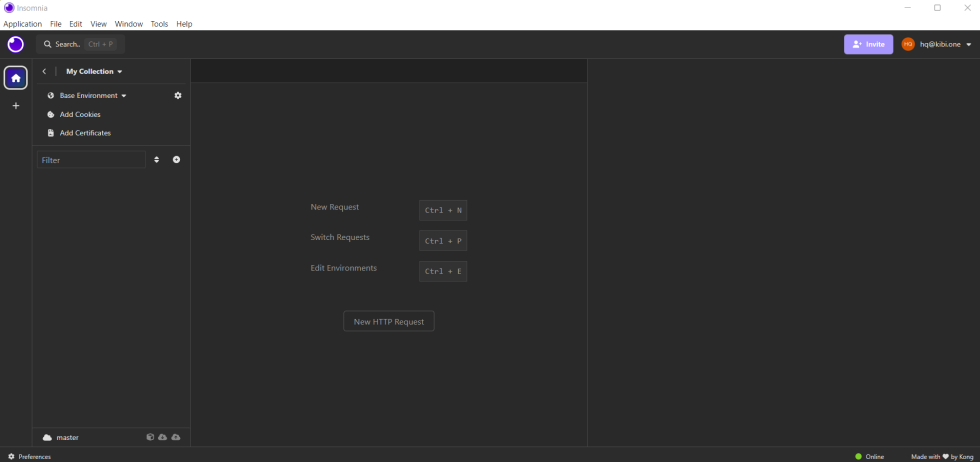Open the Tools menu

(x=159, y=24)
